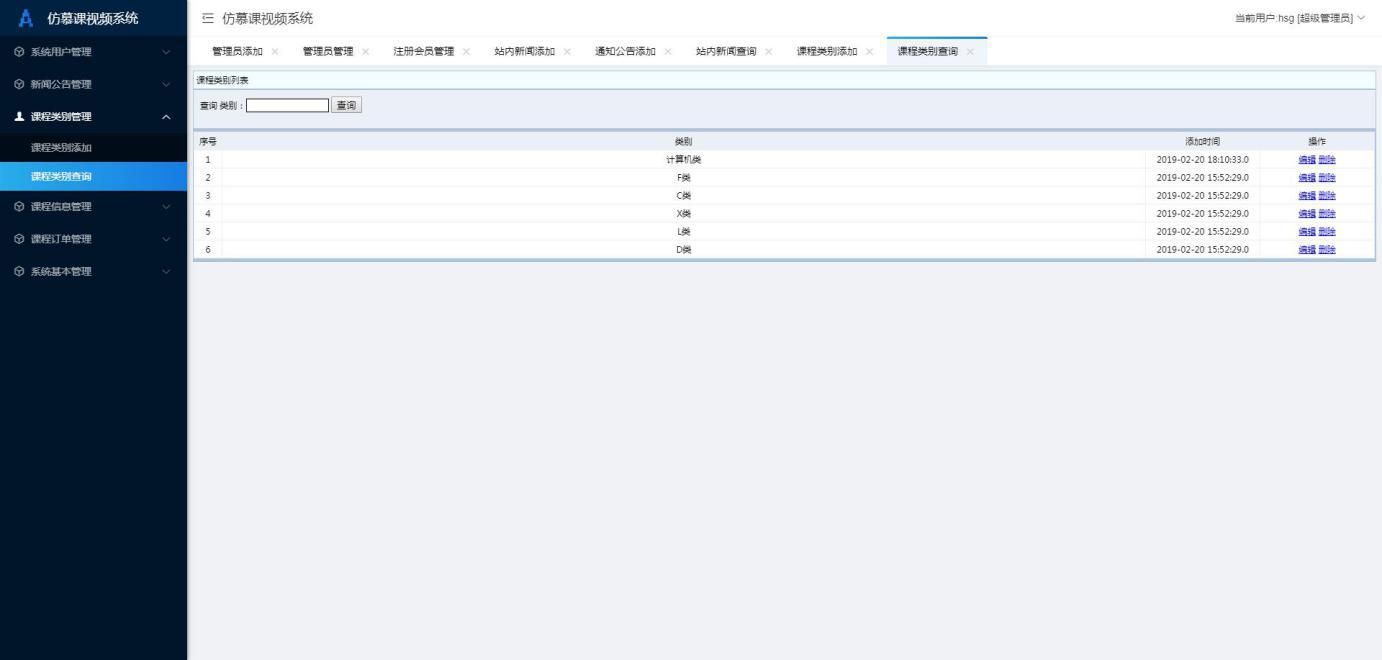Delete the X类 row
1382x660 pixels.
tap(1327, 214)
